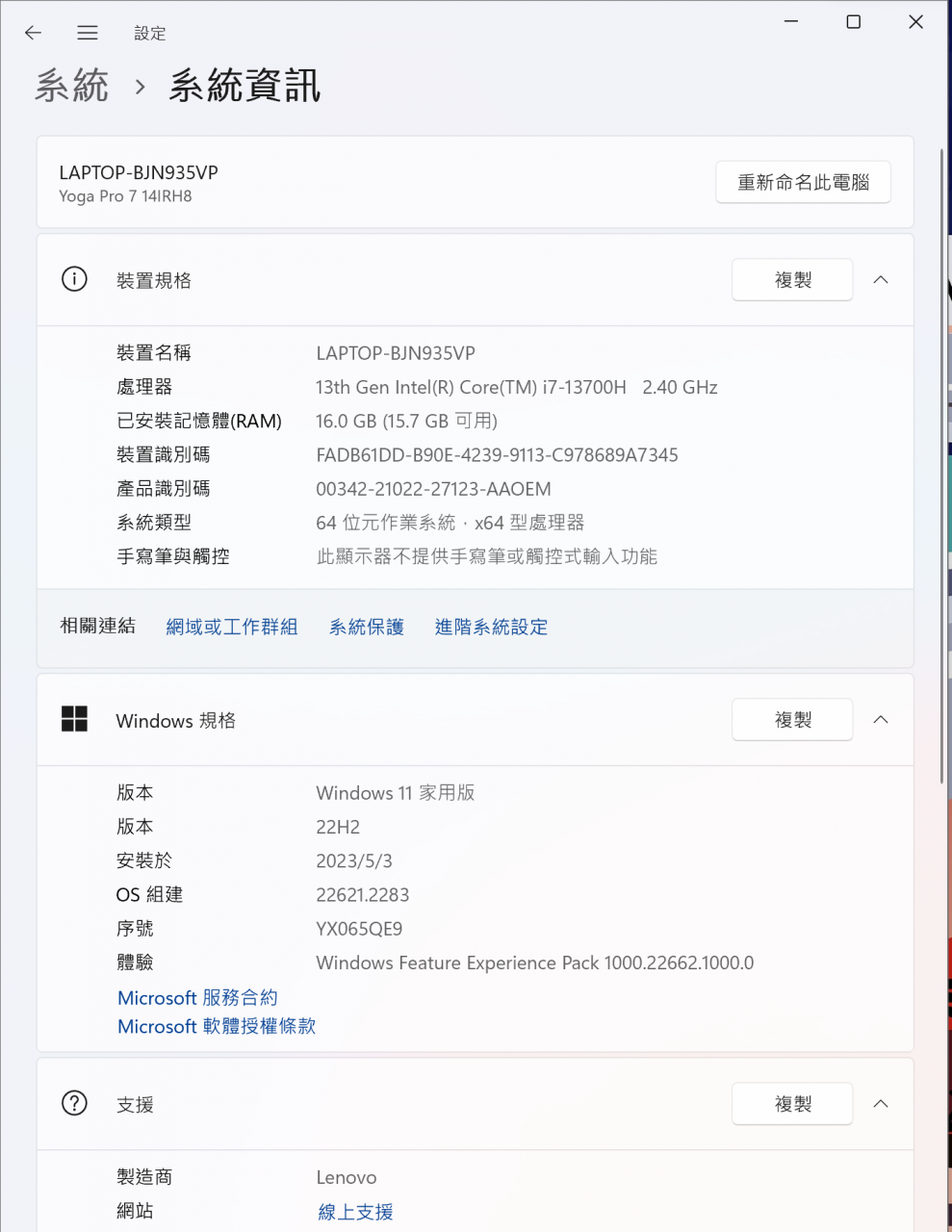Copy support info with 複製 button

point(792,1104)
